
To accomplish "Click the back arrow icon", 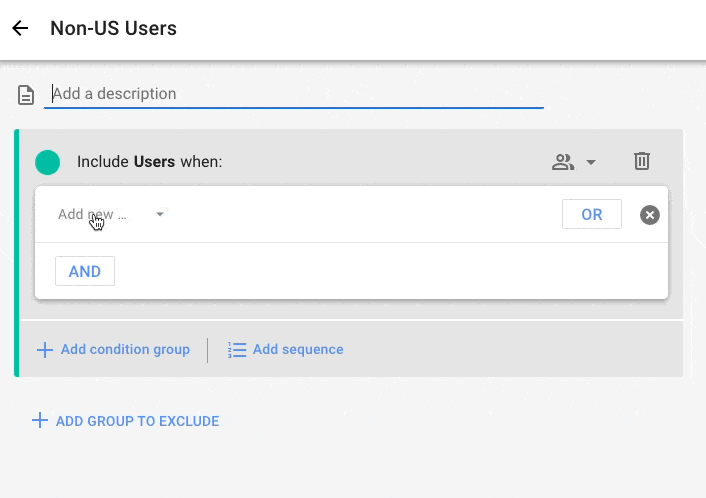I will click(20, 28).
